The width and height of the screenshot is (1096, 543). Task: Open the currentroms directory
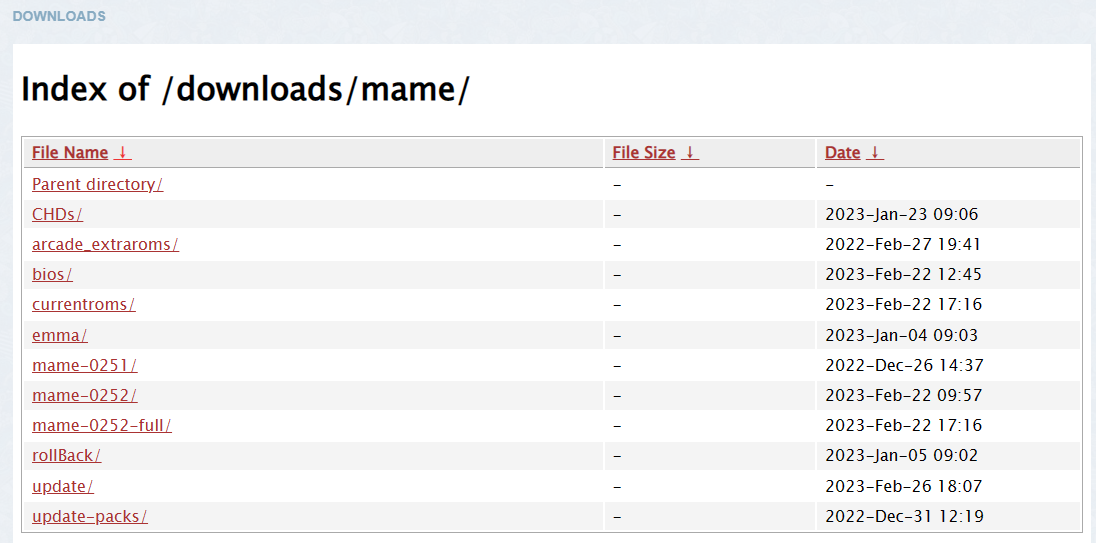coord(83,304)
